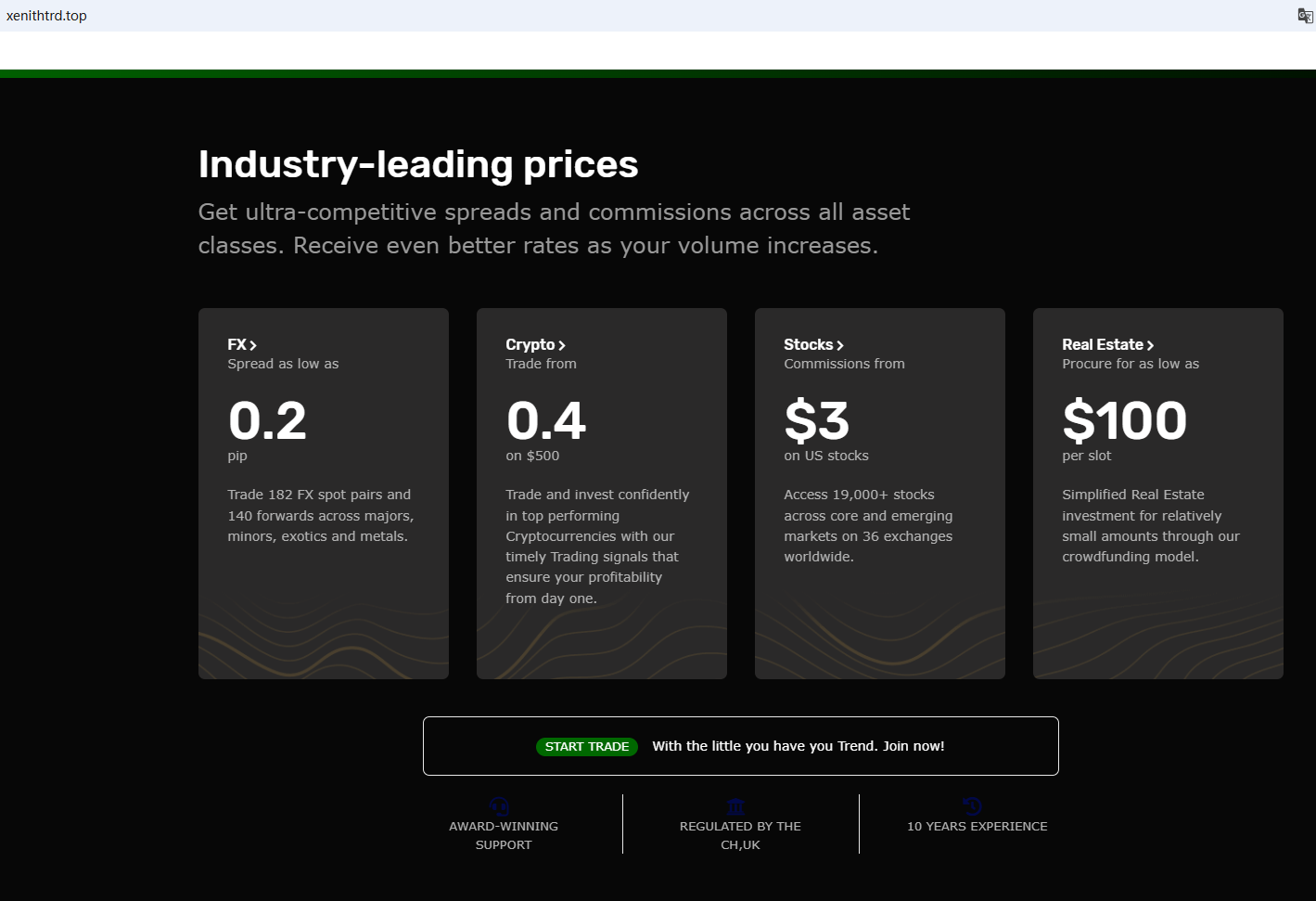
Task: Click the headset icon above Award-Winning Support
Action: tap(500, 806)
